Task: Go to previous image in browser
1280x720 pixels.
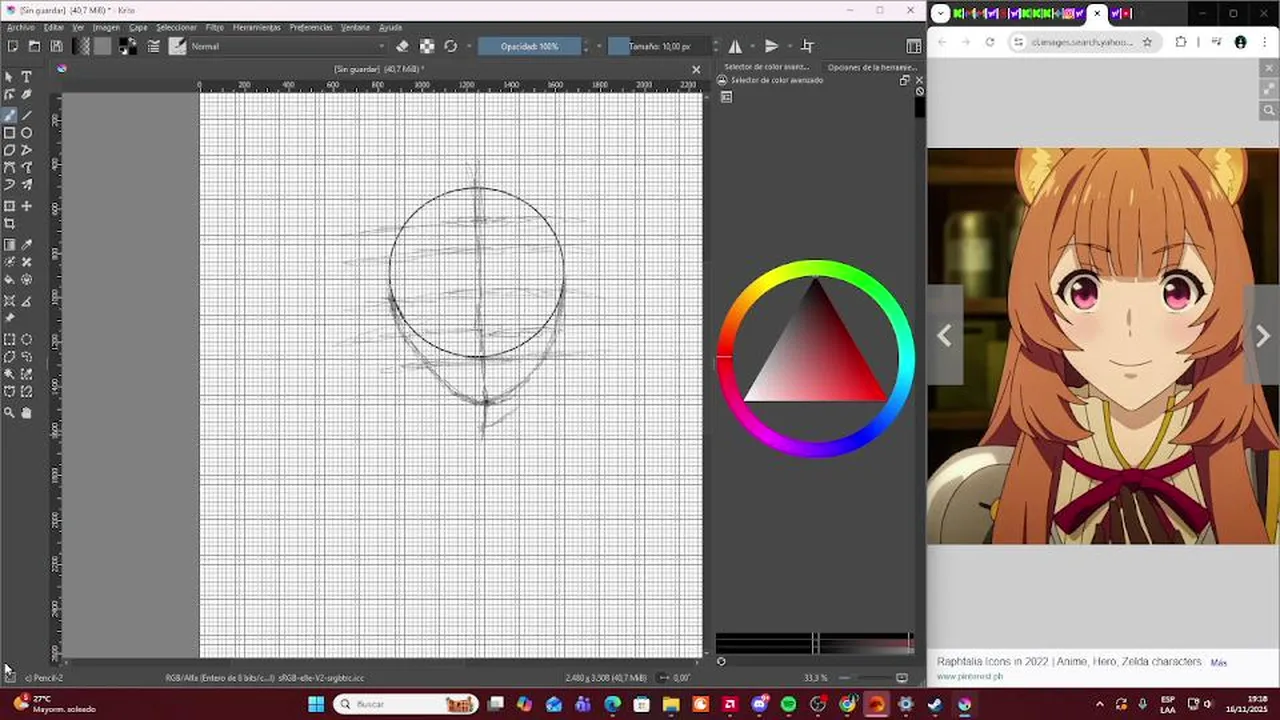Action: pyautogui.click(x=944, y=336)
